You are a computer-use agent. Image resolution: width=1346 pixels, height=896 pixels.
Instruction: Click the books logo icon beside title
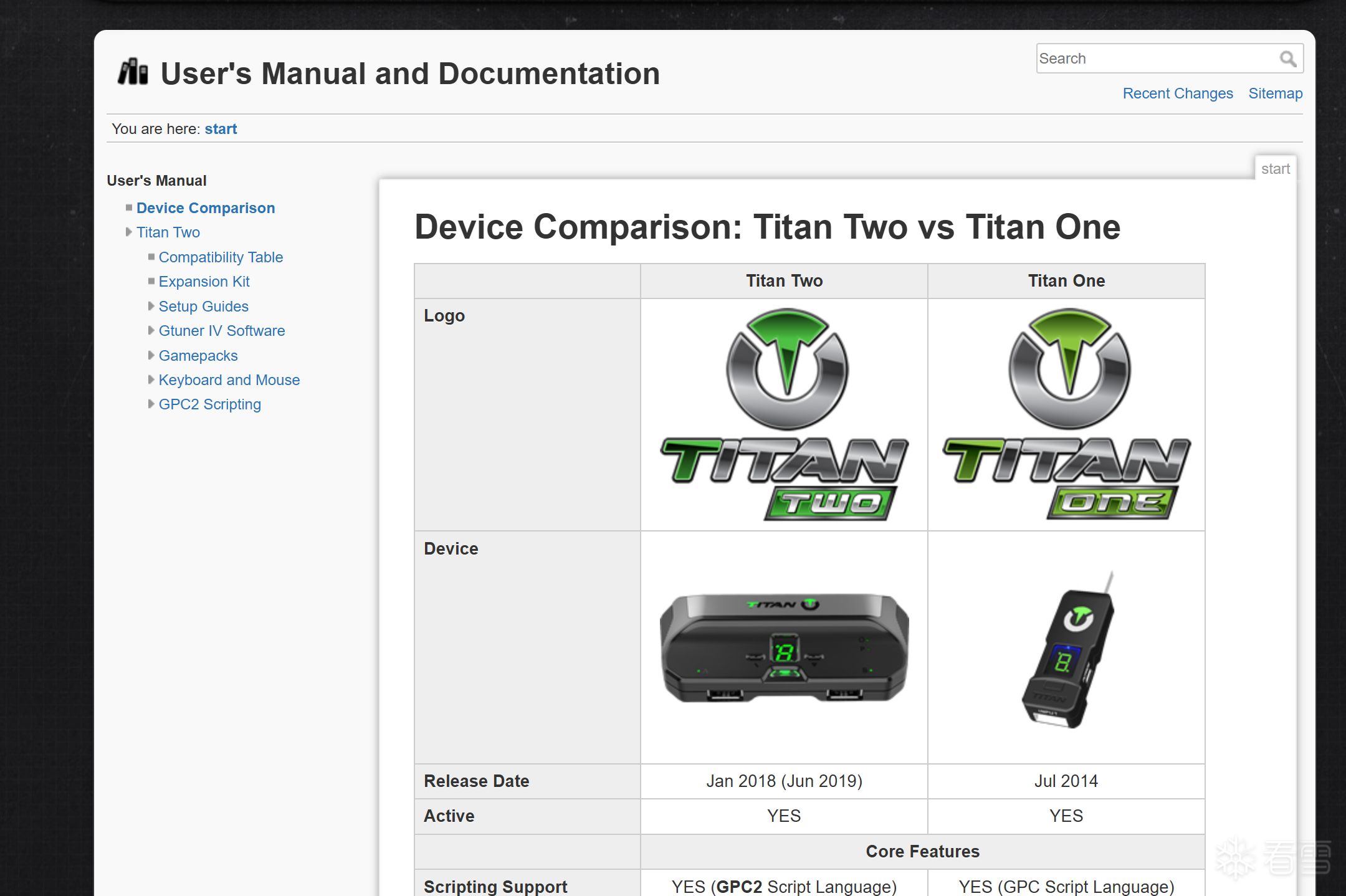pos(133,72)
